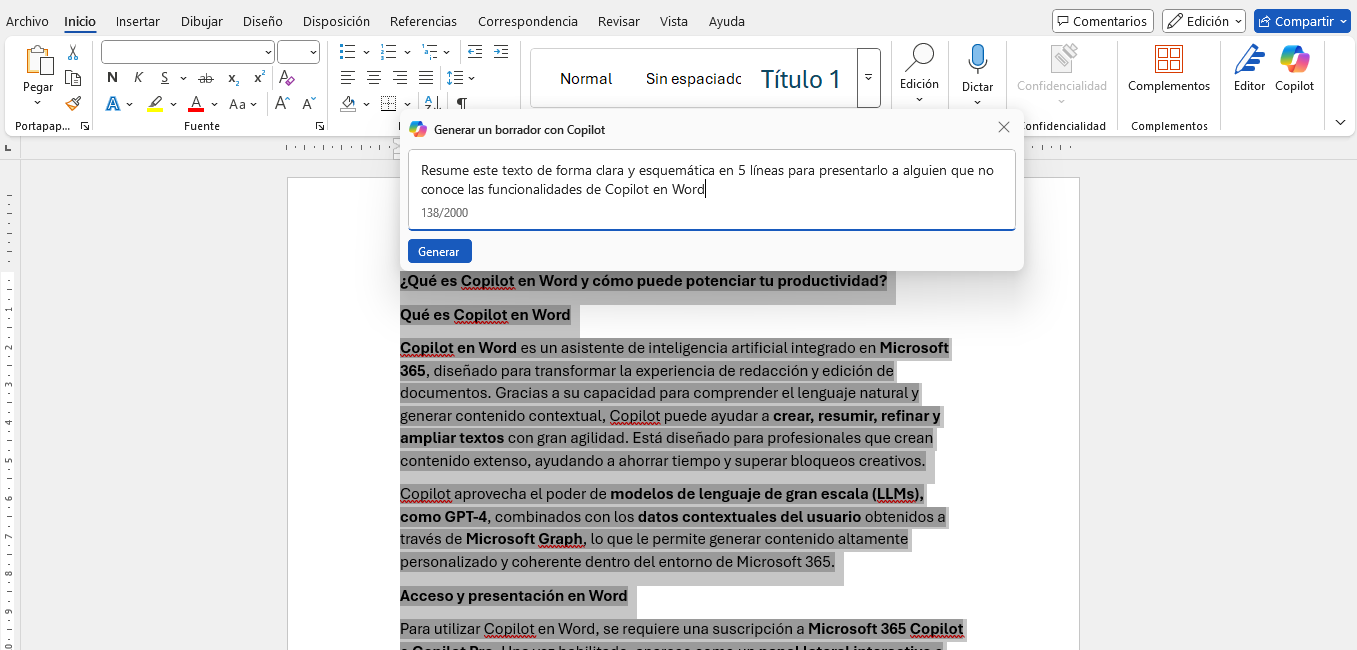Apply yellow text highlight color
Image resolution: width=1357 pixels, height=650 pixels.
tap(155, 104)
